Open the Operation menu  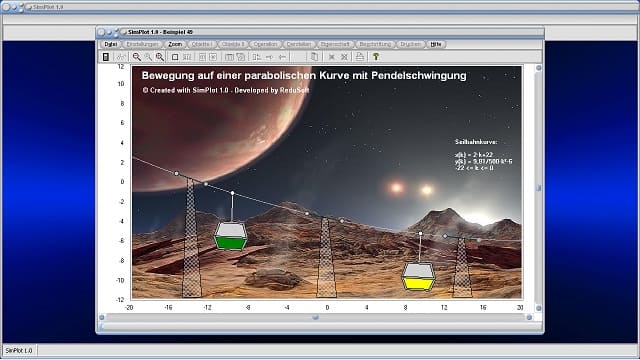(x=265, y=44)
